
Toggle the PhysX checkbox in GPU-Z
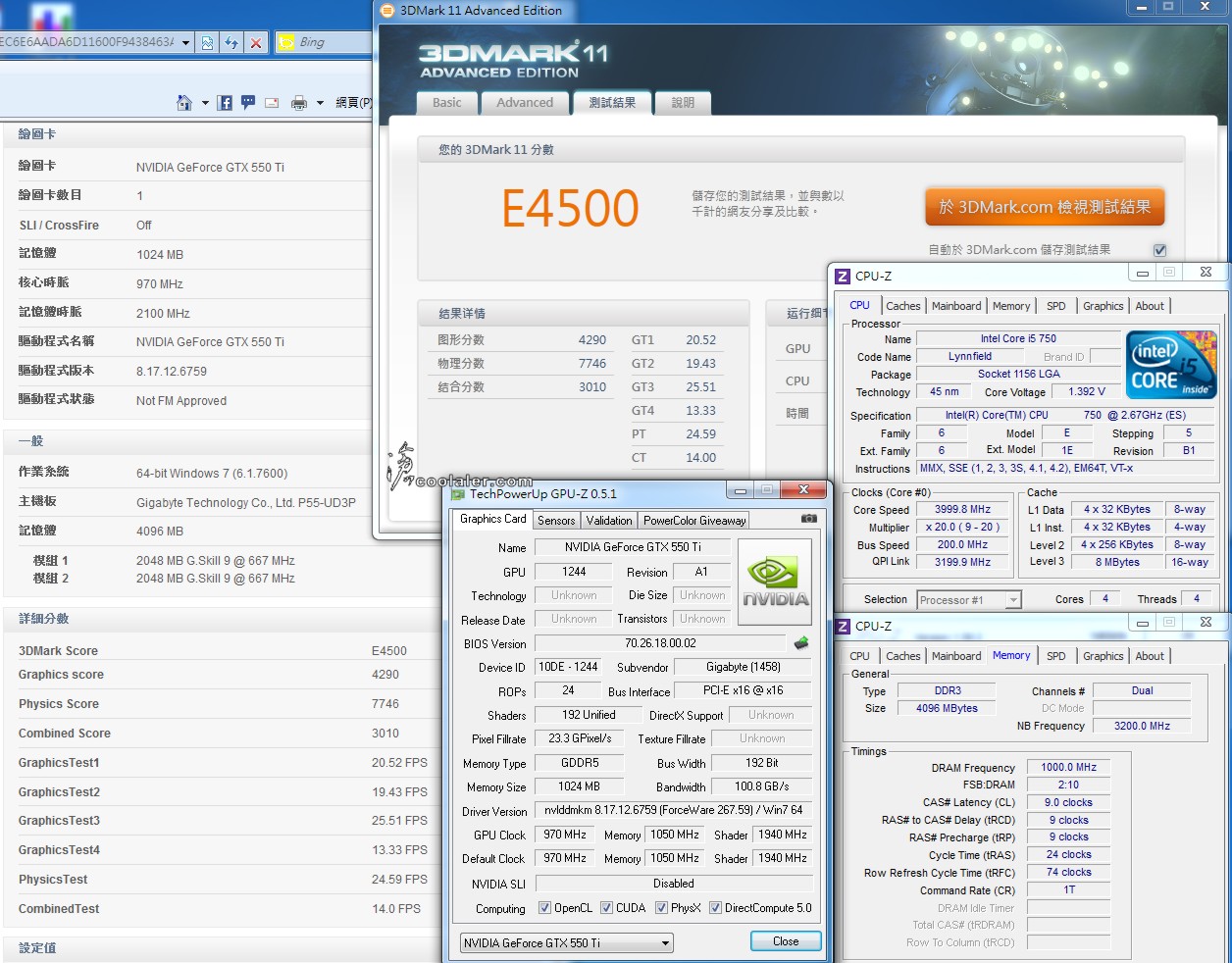661,908
